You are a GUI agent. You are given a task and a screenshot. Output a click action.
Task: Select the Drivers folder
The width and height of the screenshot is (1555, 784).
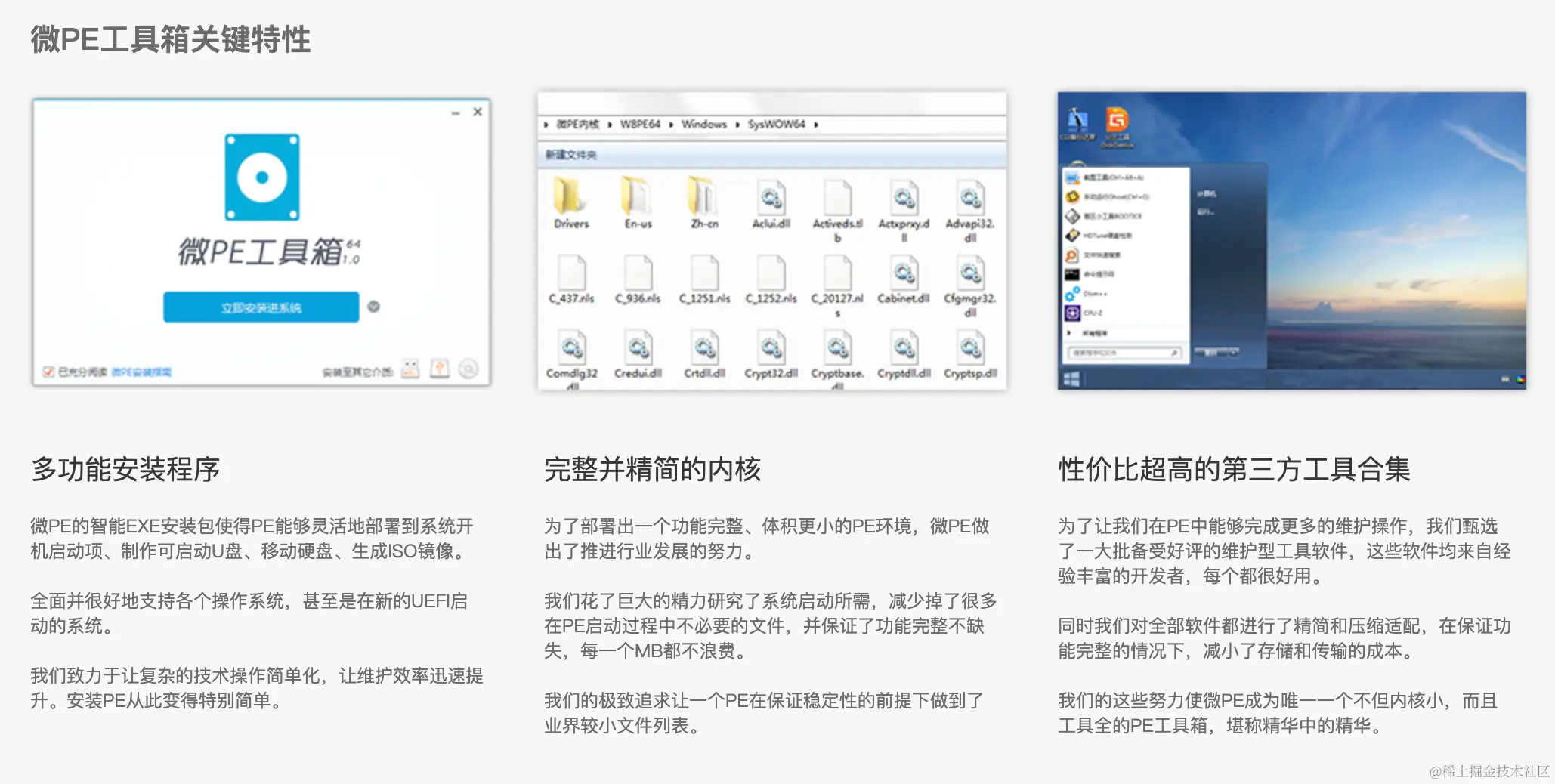pyautogui.click(x=570, y=202)
